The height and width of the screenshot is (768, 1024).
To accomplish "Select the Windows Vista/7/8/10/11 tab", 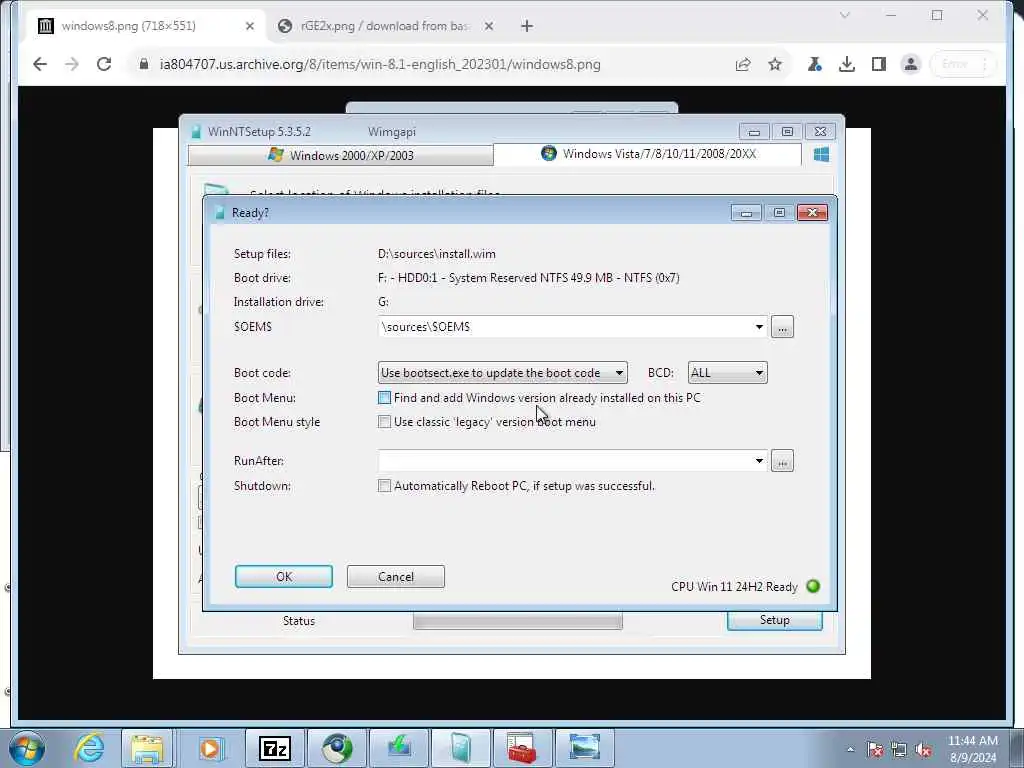I will tap(648, 154).
